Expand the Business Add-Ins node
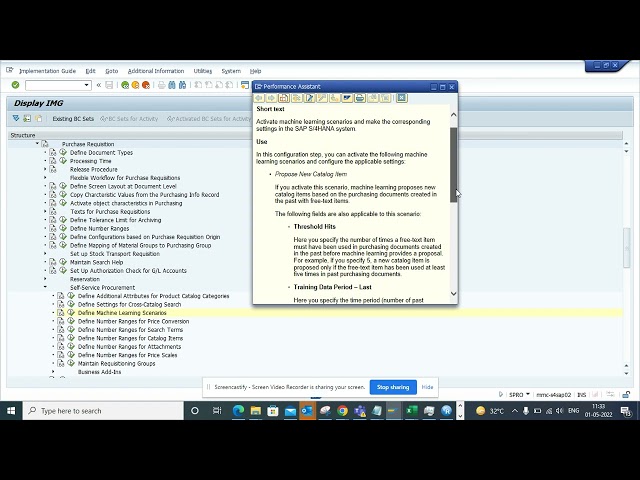The height and width of the screenshot is (480, 640). (53, 372)
